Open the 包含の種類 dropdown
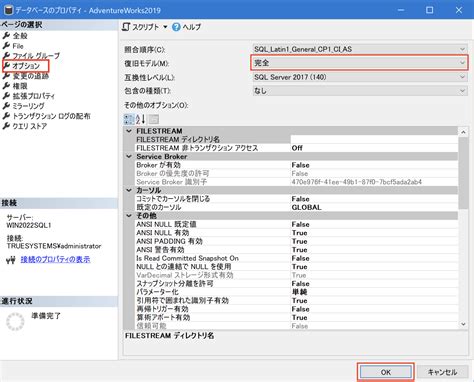Screen dimensions: 474x382 [359, 91]
